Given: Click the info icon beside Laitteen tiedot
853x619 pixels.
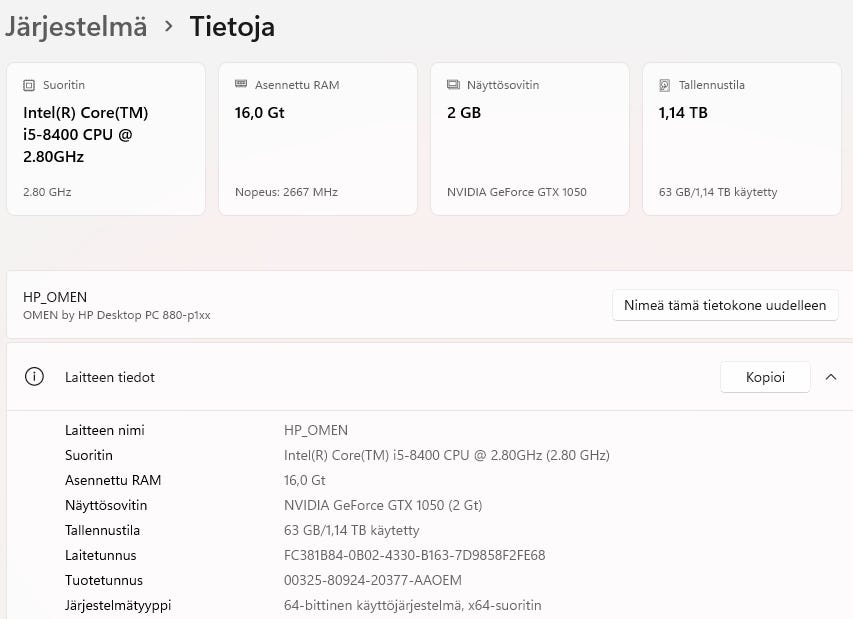Looking at the screenshot, I should point(34,376).
